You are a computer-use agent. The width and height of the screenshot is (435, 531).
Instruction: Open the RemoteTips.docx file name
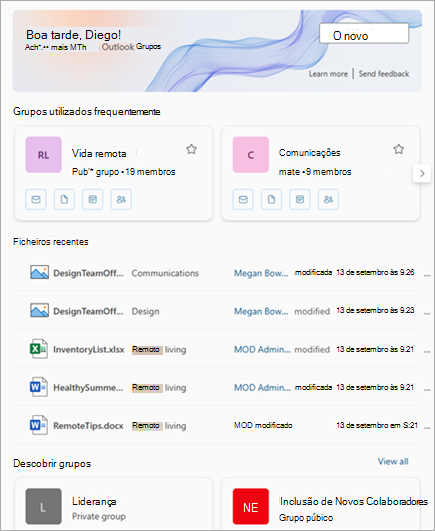(x=88, y=426)
